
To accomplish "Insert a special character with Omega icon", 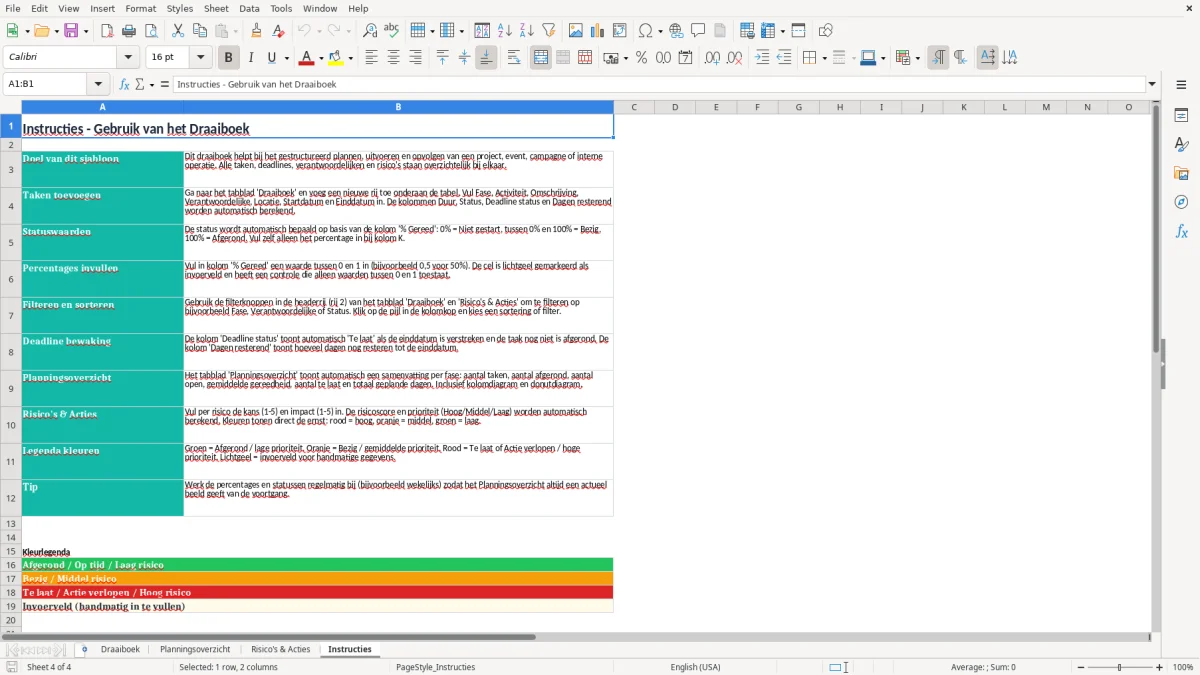I will (x=645, y=31).
